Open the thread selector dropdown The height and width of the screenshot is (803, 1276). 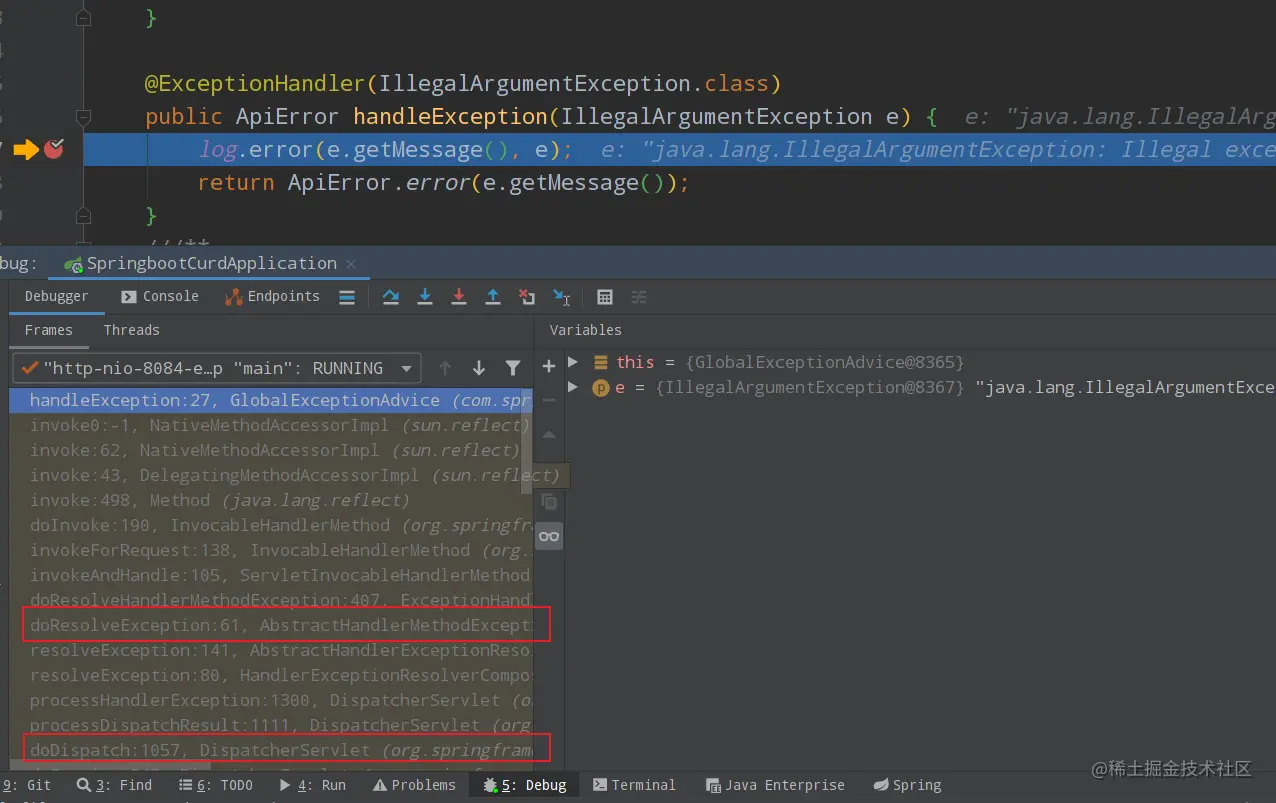coord(215,368)
